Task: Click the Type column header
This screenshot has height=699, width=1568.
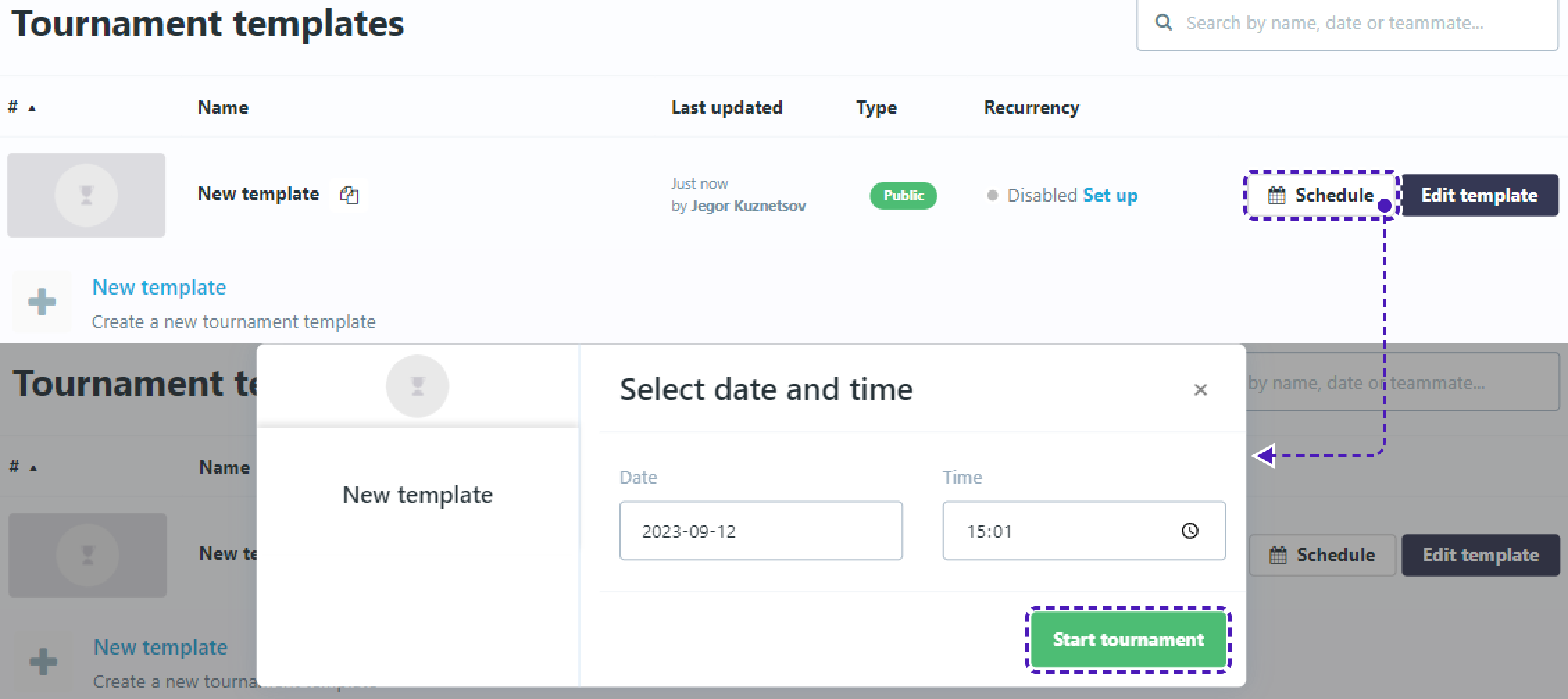Action: pos(876,108)
